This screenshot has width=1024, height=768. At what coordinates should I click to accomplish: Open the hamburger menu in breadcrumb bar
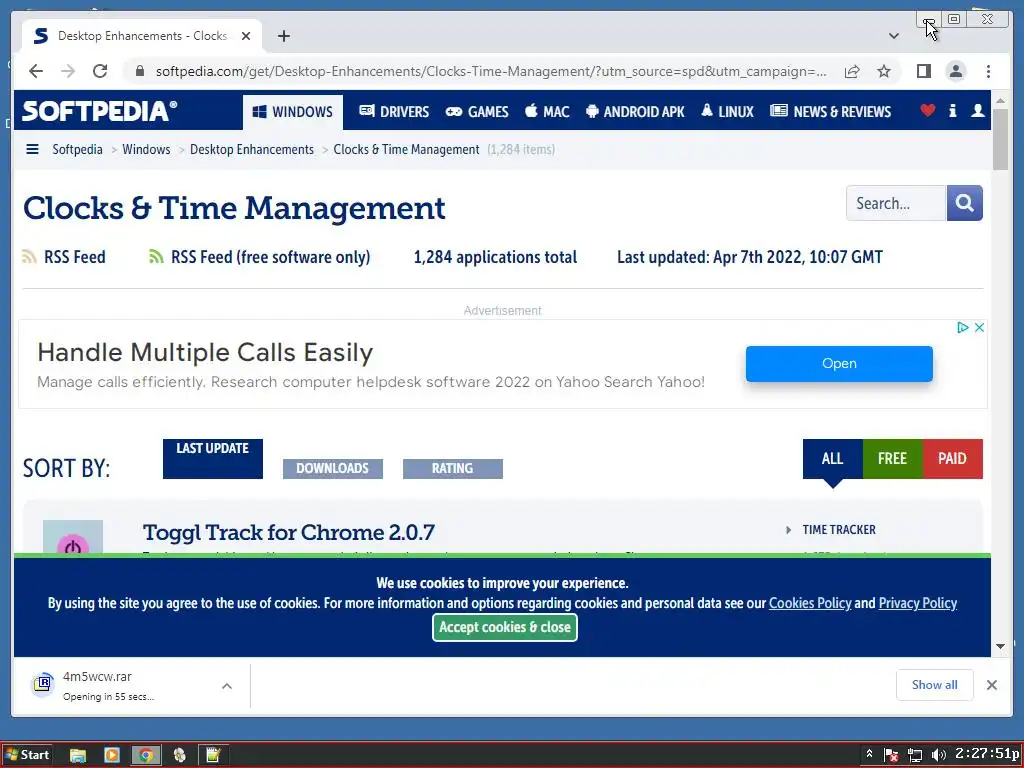pyautogui.click(x=32, y=150)
